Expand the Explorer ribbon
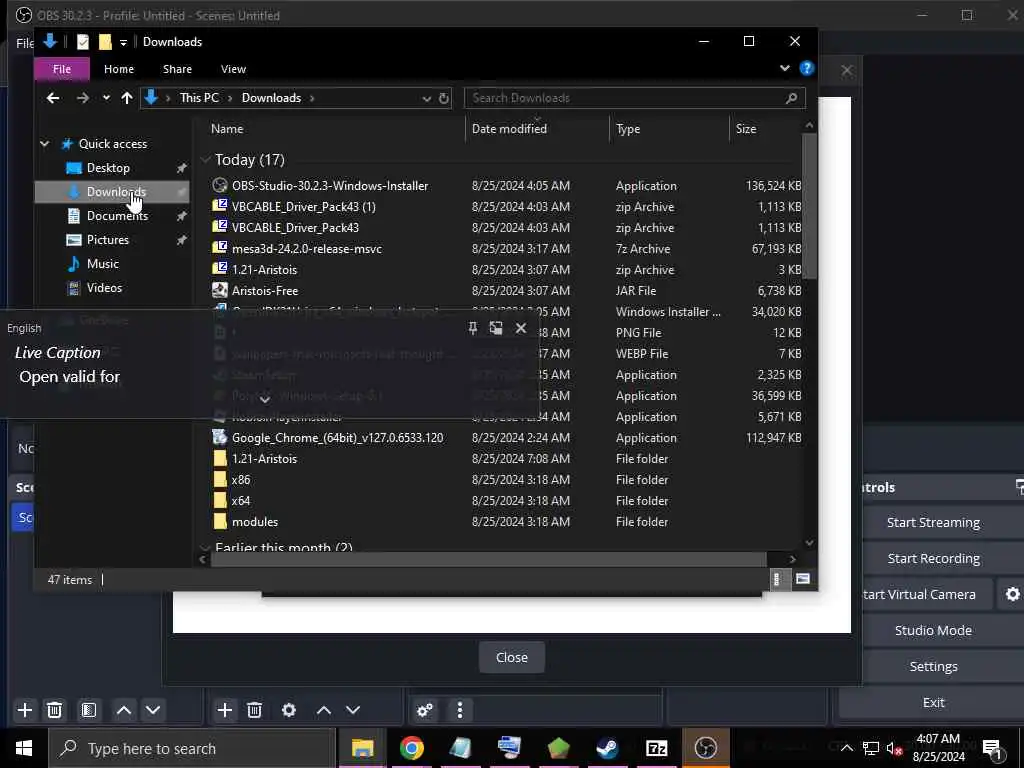 [785, 68]
